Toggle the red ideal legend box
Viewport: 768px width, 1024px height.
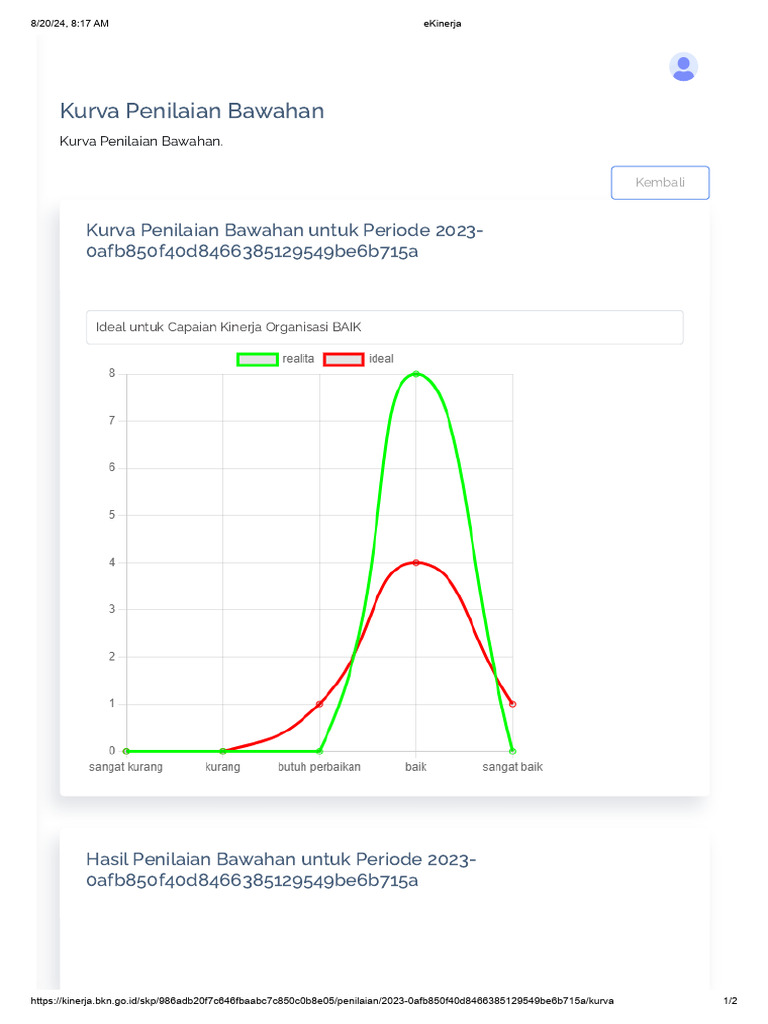pos(343,359)
